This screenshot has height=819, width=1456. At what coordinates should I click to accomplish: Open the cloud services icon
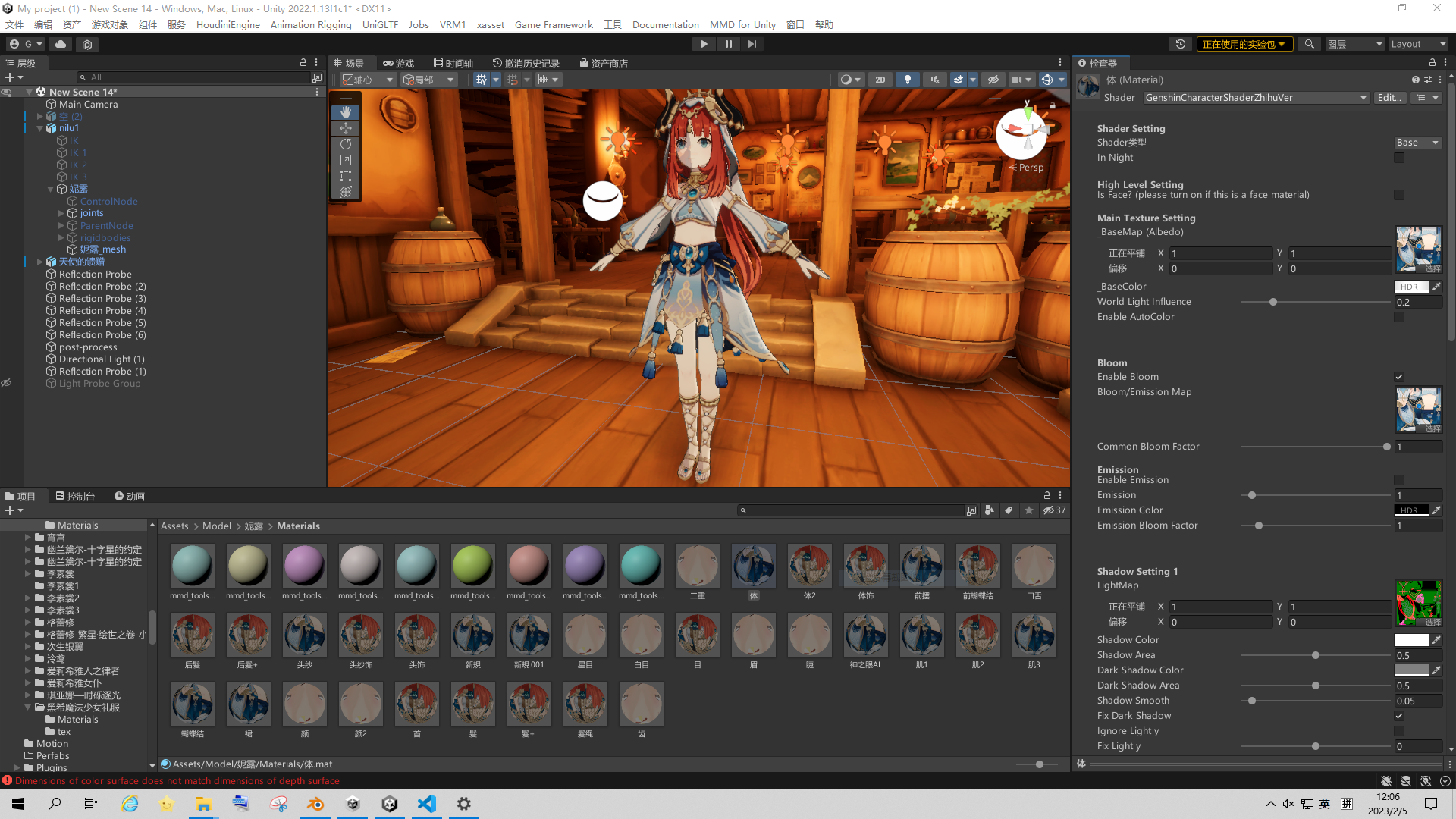pos(61,44)
